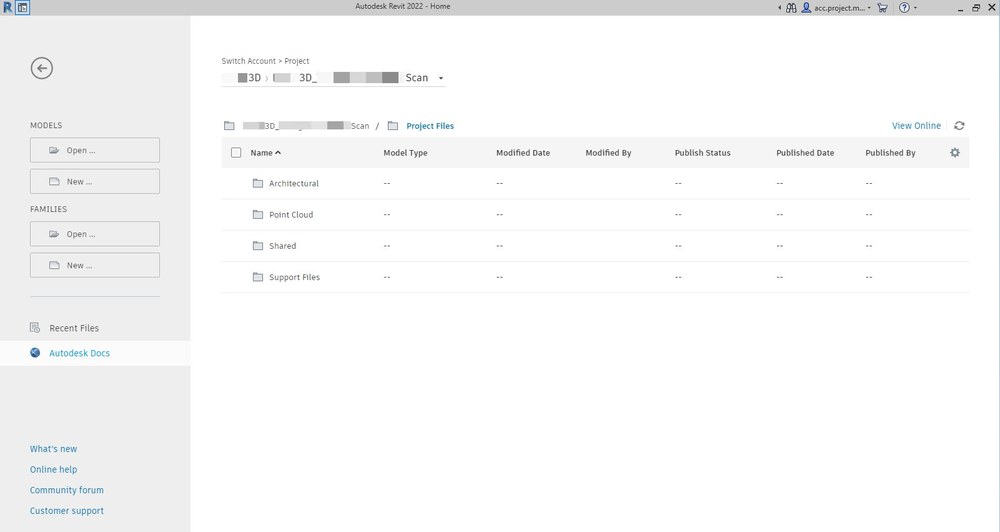Toggle the select-all checkbox in table header

click(x=236, y=152)
